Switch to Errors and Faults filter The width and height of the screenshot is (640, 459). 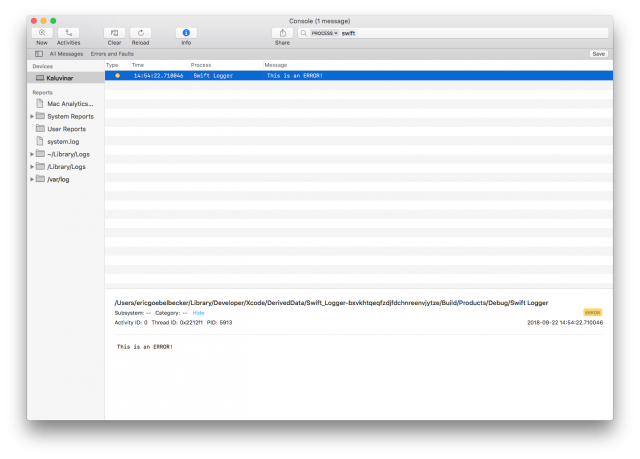coord(112,54)
